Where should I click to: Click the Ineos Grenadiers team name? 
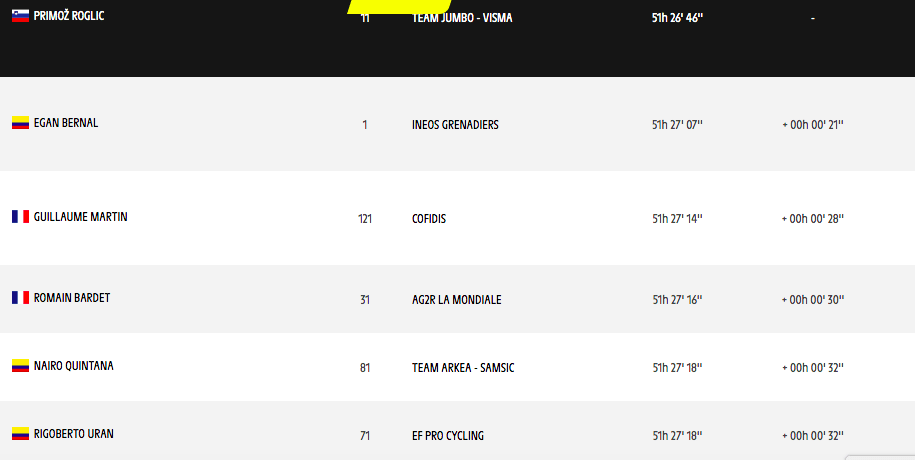455,125
